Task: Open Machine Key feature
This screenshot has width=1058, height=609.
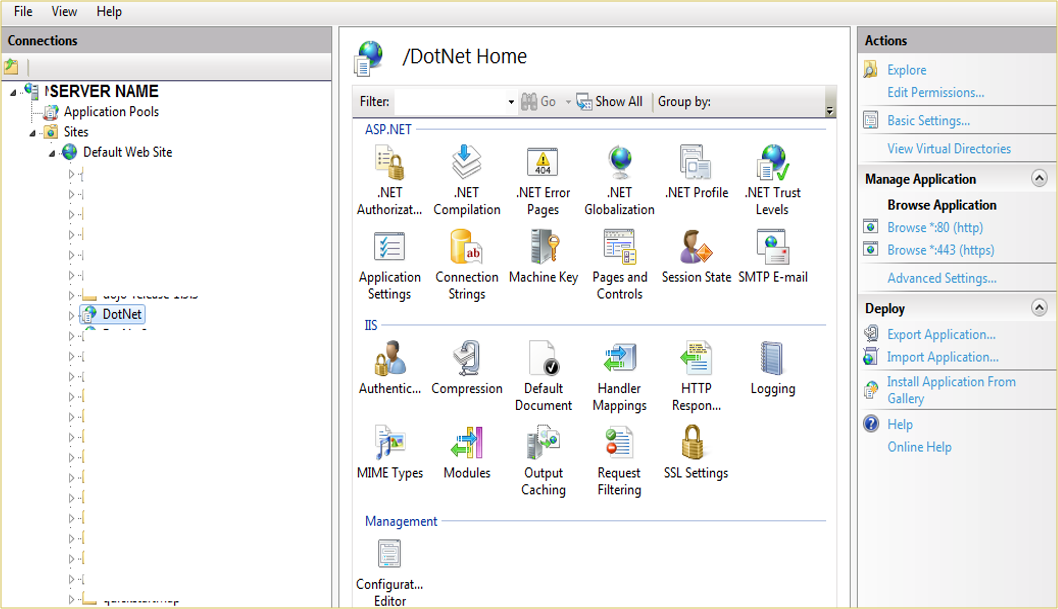Action: pos(543,257)
